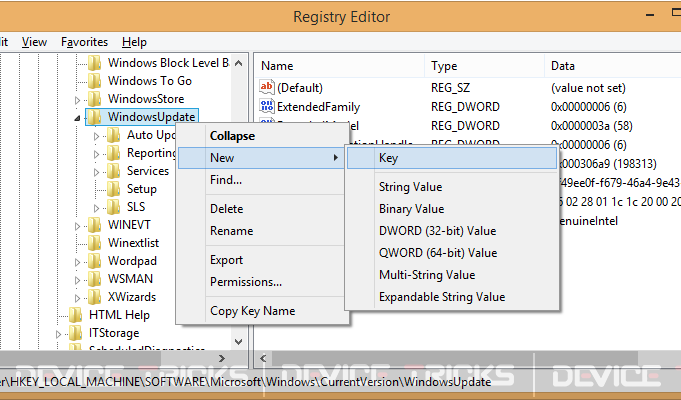Choose Copy Key Name
Viewport: 681px width, 400px height.
[x=261, y=311]
